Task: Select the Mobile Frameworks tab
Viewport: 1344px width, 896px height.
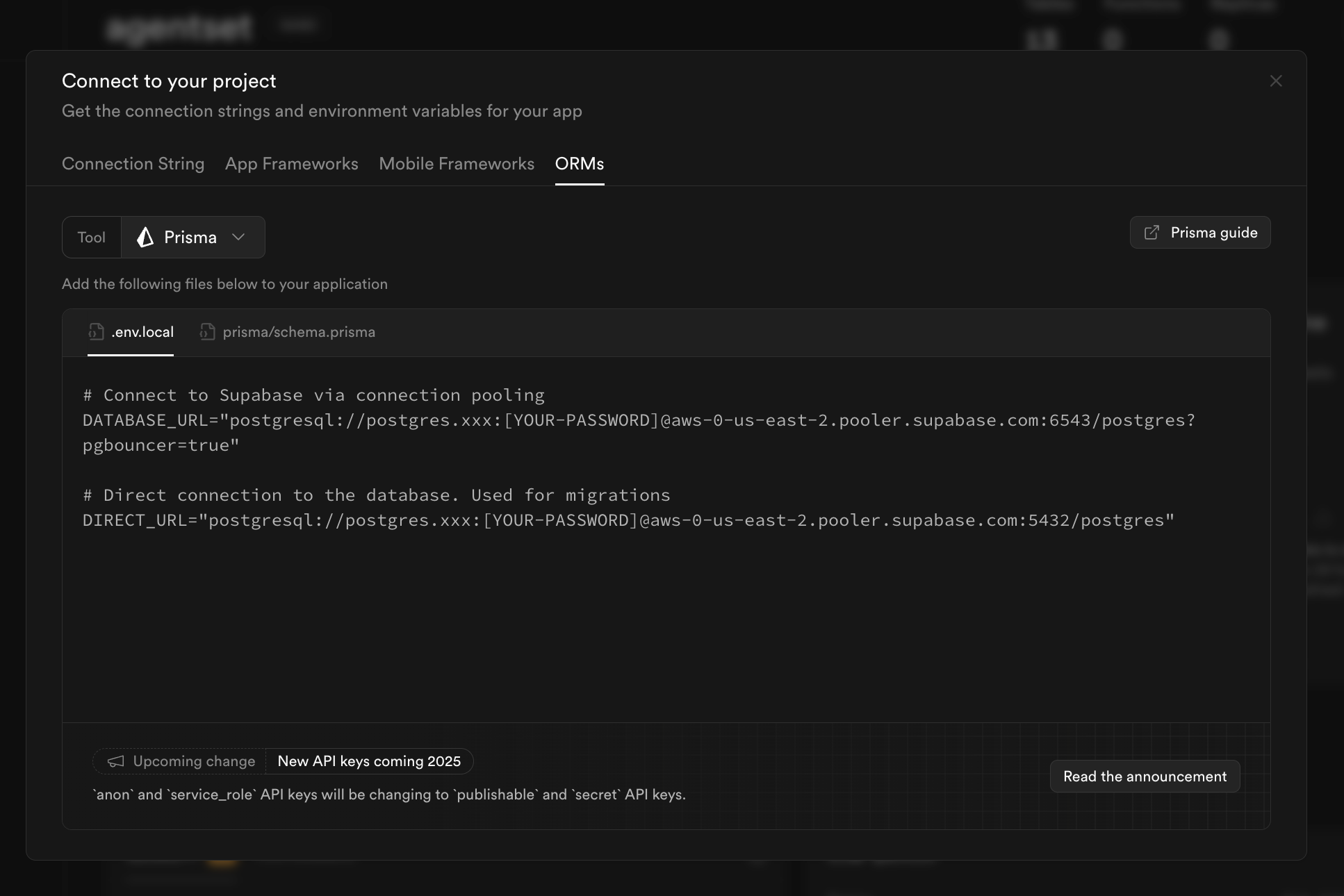Action: [457, 164]
